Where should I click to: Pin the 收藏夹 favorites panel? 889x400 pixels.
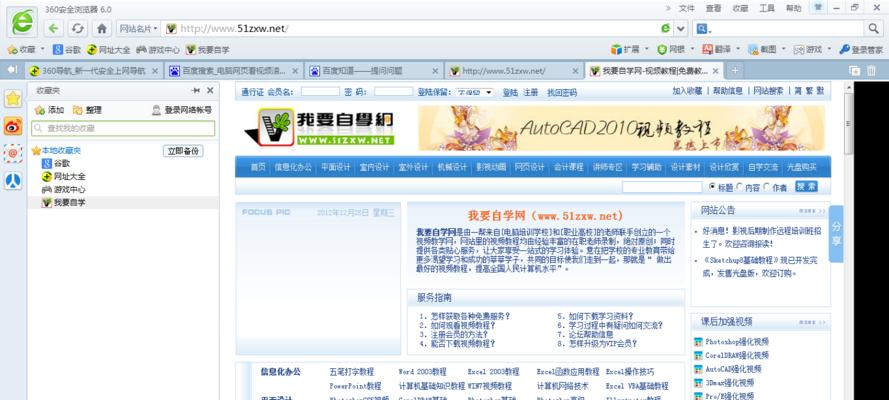pos(196,91)
